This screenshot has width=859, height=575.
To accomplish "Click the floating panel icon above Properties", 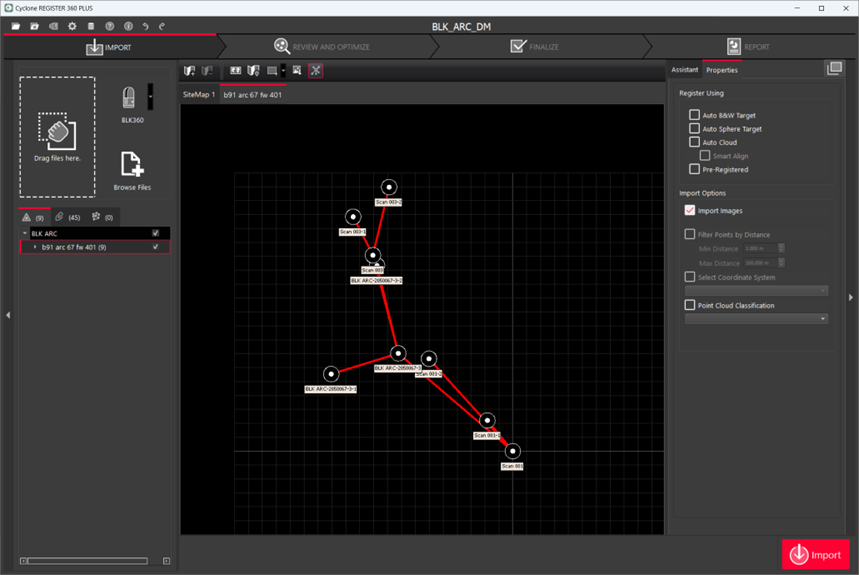I will [834, 68].
